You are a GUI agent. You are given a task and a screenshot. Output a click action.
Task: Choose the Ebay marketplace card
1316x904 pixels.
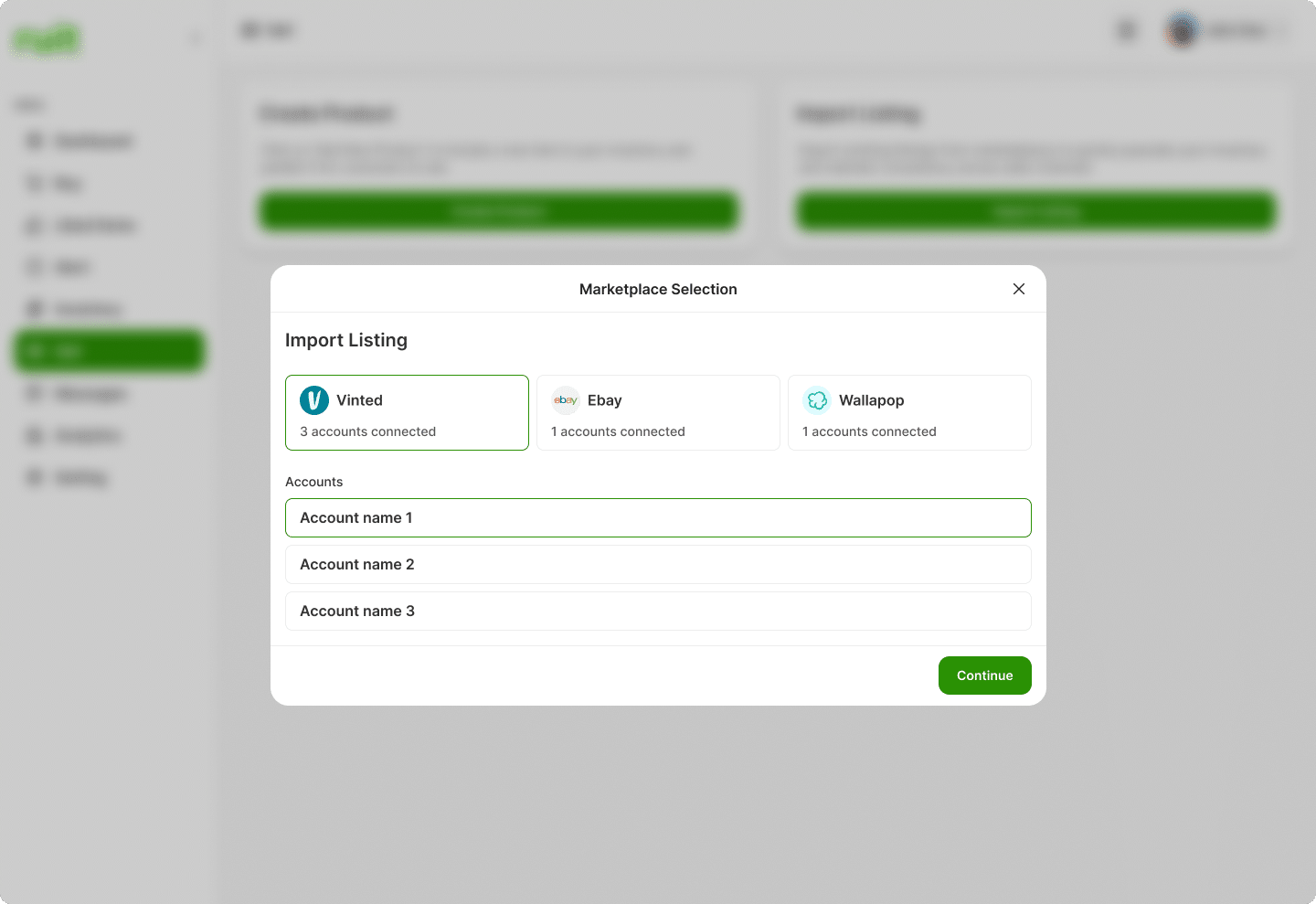click(x=658, y=413)
